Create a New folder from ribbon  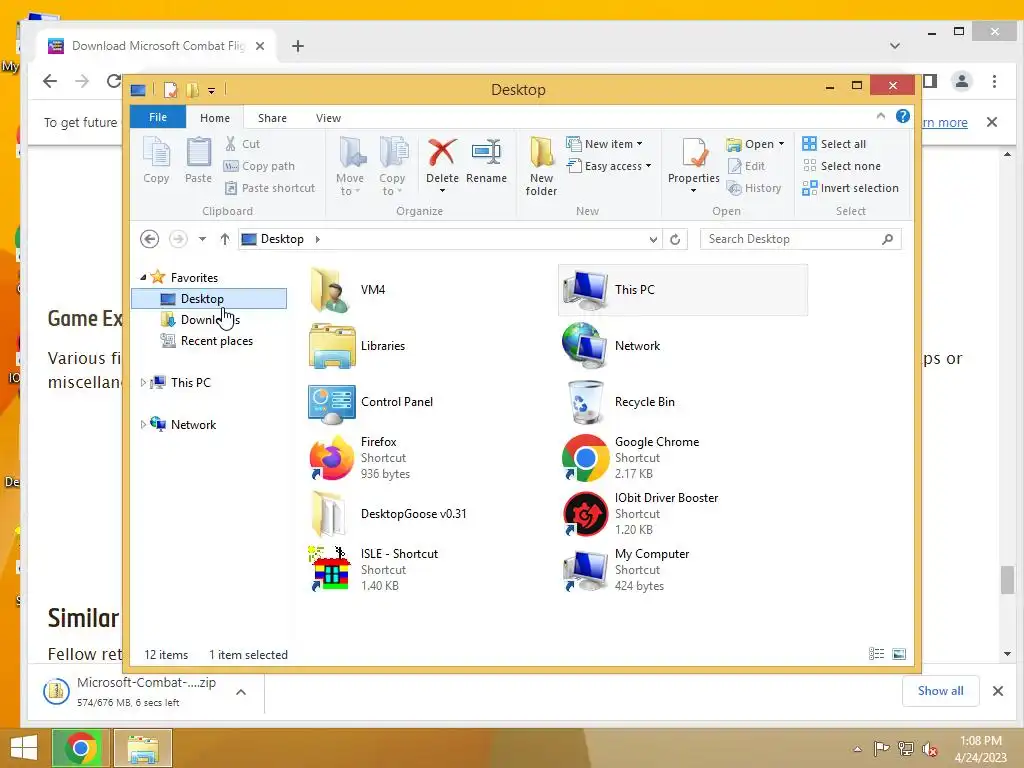(541, 166)
